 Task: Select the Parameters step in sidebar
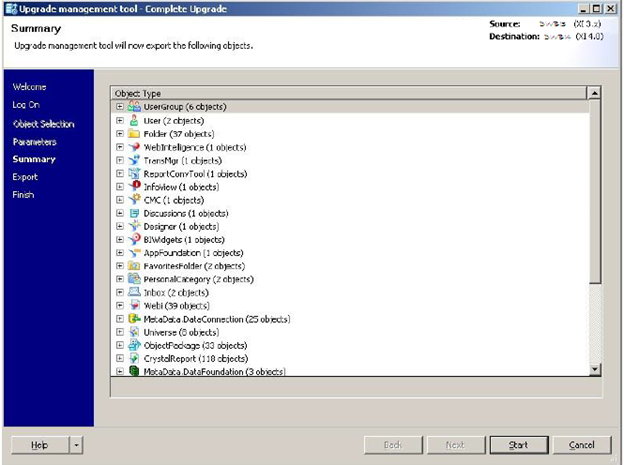[x=34, y=142]
